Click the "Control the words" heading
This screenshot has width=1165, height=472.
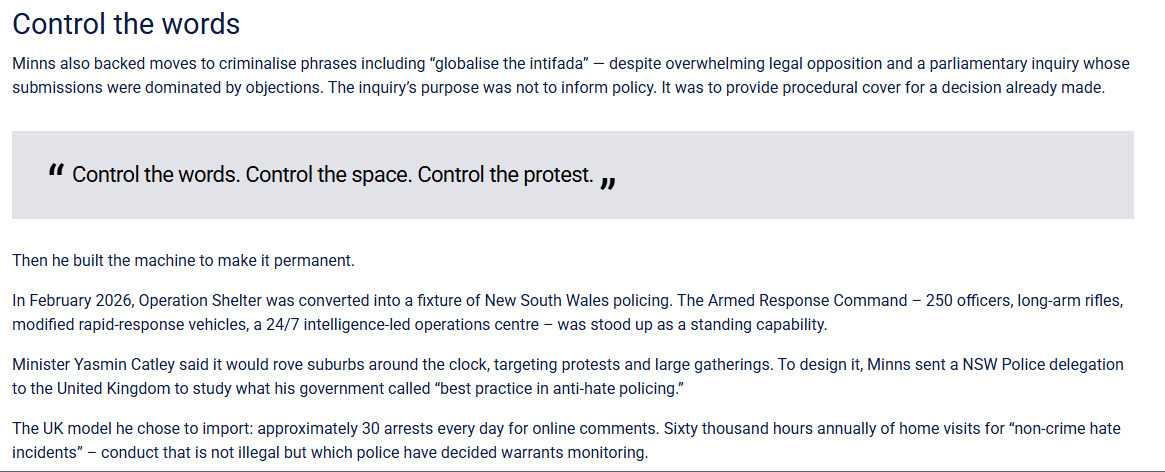point(126,24)
